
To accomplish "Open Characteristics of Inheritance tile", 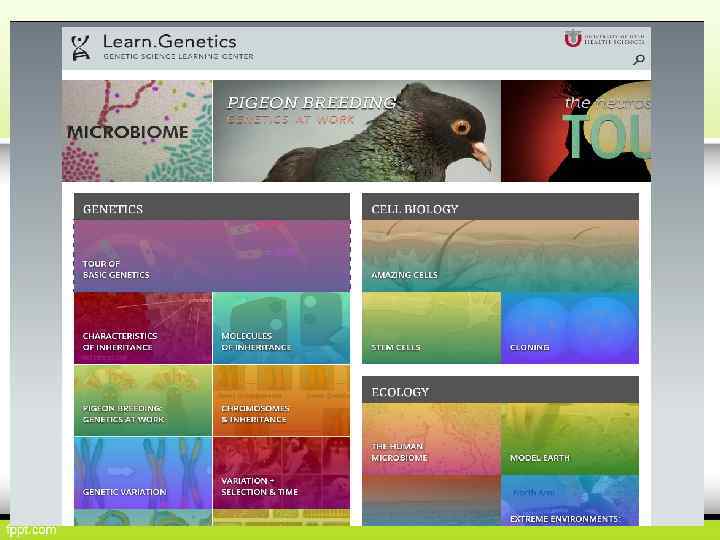I will pyautogui.click(x=143, y=328).
